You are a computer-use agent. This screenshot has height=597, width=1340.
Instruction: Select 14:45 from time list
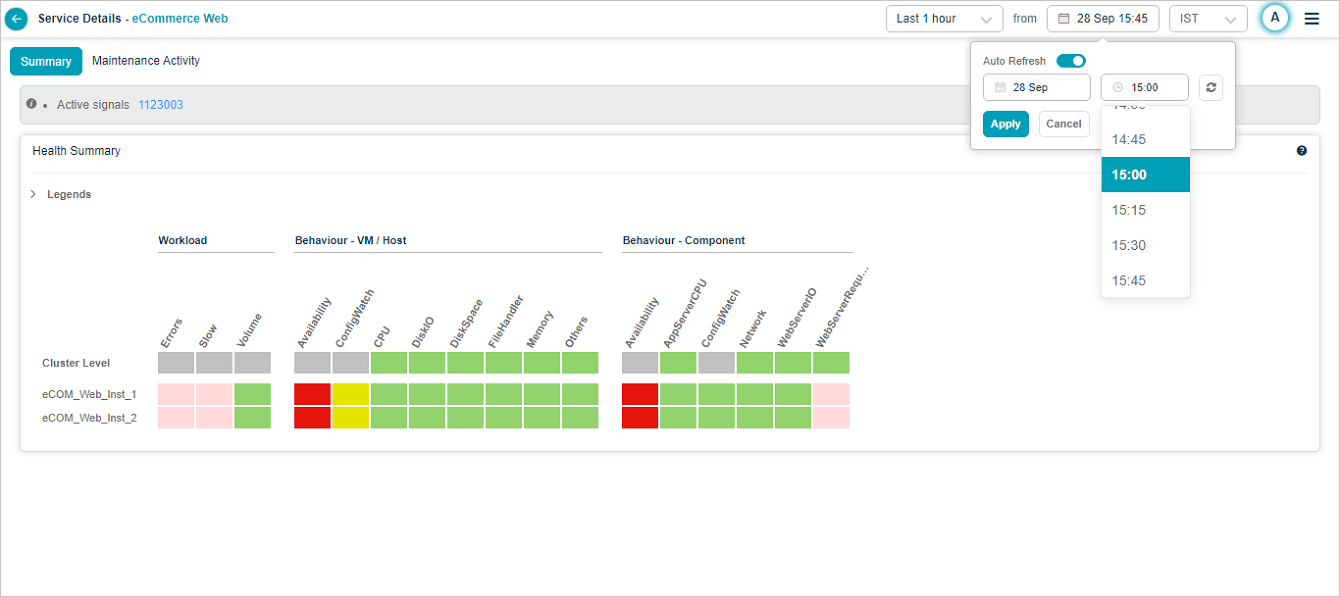(1129, 140)
